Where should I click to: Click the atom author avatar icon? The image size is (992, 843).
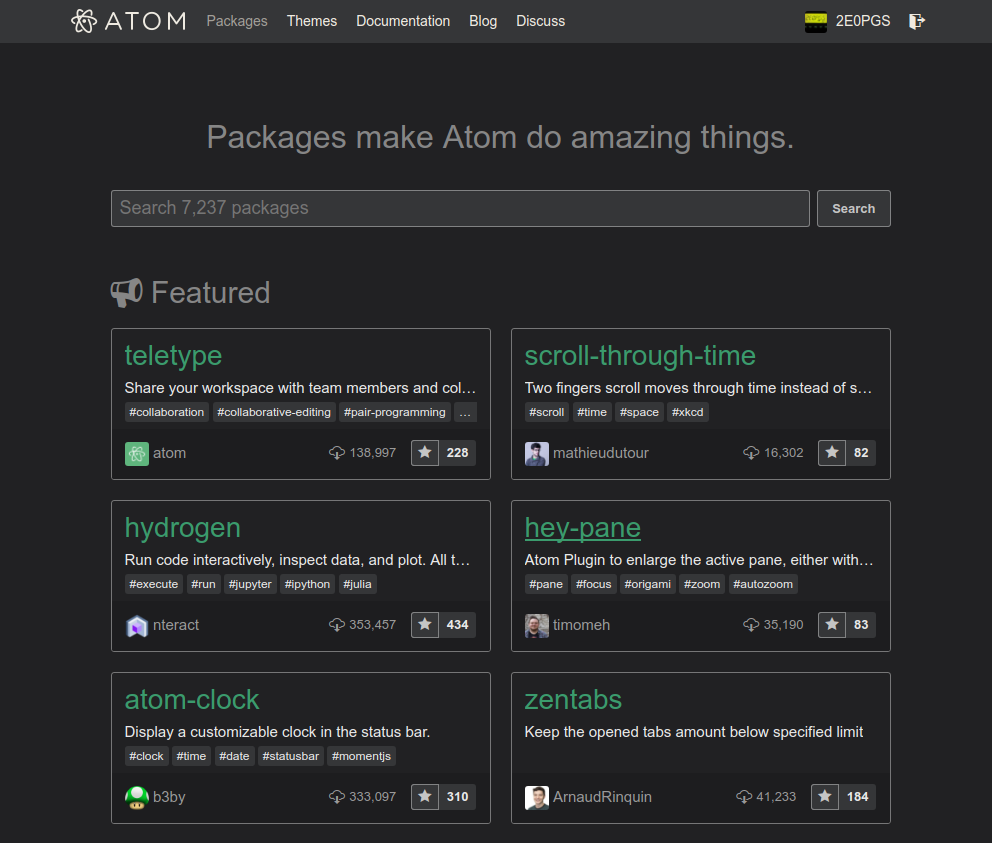tap(137, 453)
